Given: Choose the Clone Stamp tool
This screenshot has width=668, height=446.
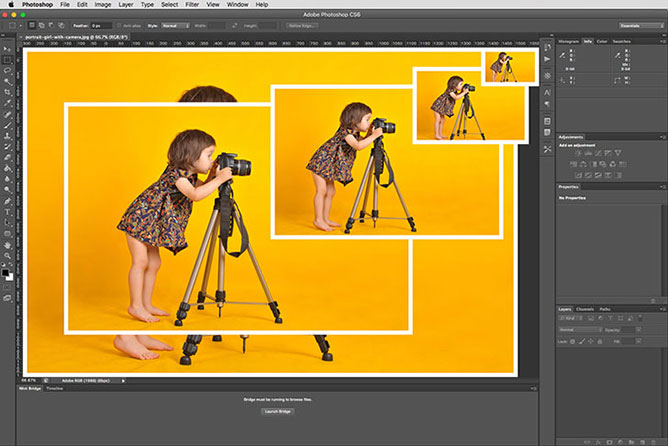Looking at the screenshot, I should click(x=8, y=136).
